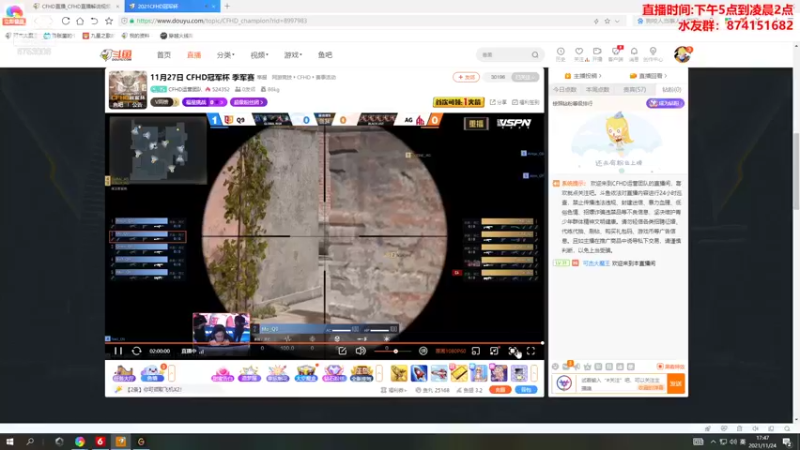Expand arrow after the shark mascot icon

[x=172, y=373]
